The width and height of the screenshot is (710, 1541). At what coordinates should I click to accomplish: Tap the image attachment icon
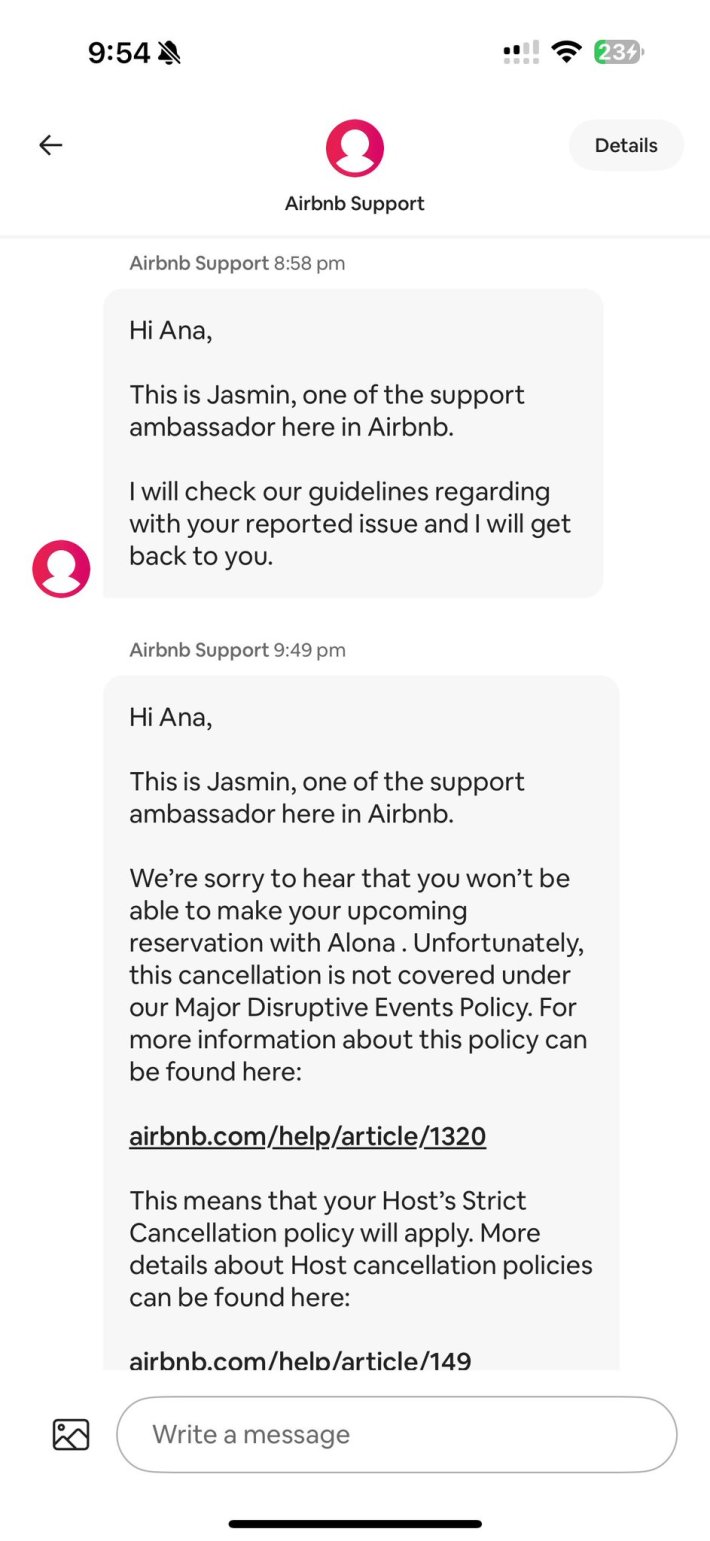(x=71, y=1434)
